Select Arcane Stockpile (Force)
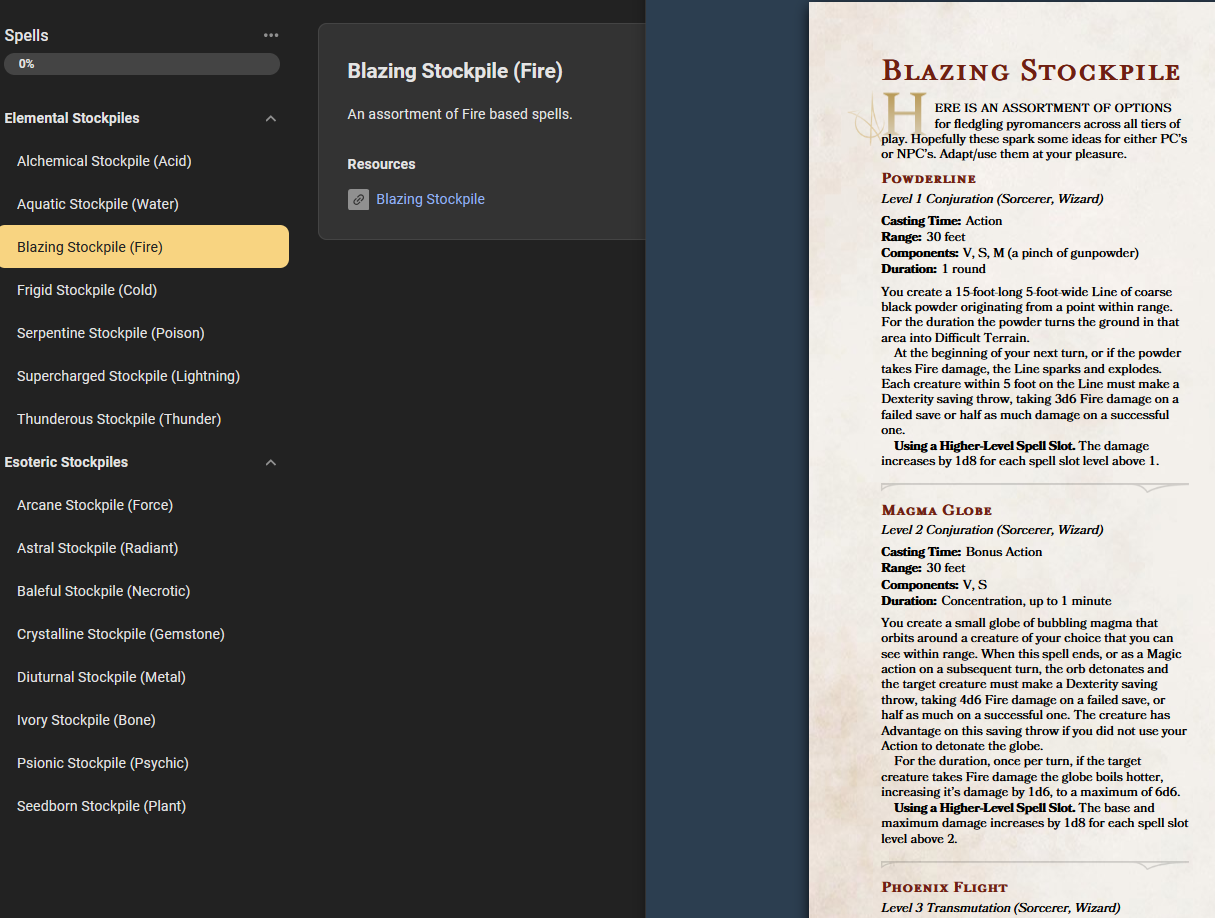This screenshot has width=1215, height=918. (95, 505)
